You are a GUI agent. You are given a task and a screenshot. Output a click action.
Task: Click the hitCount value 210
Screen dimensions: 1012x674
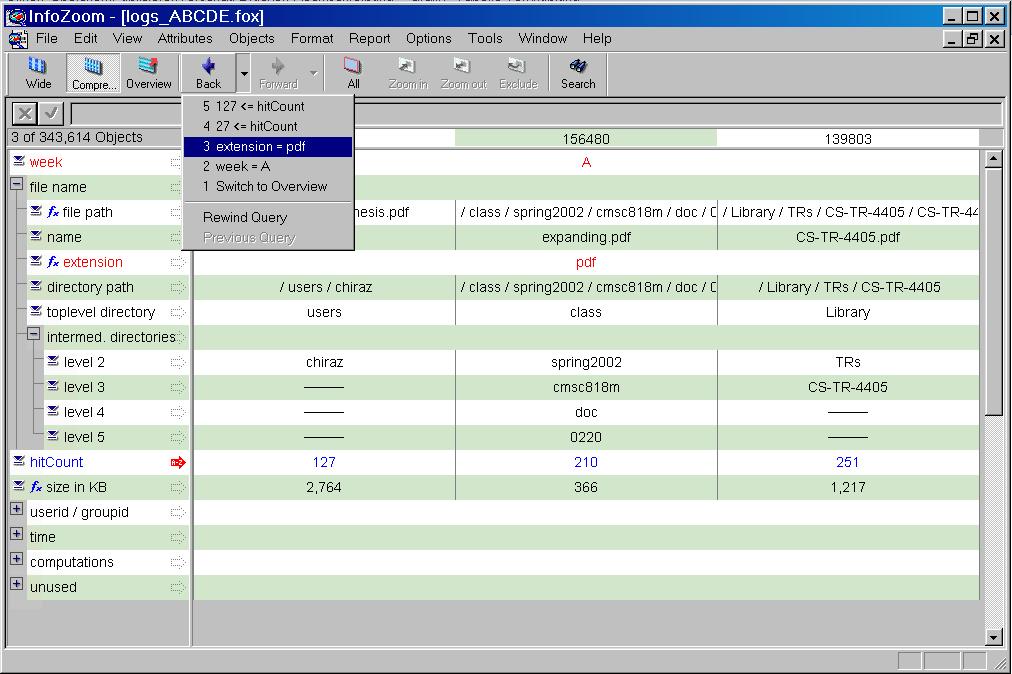(586, 462)
